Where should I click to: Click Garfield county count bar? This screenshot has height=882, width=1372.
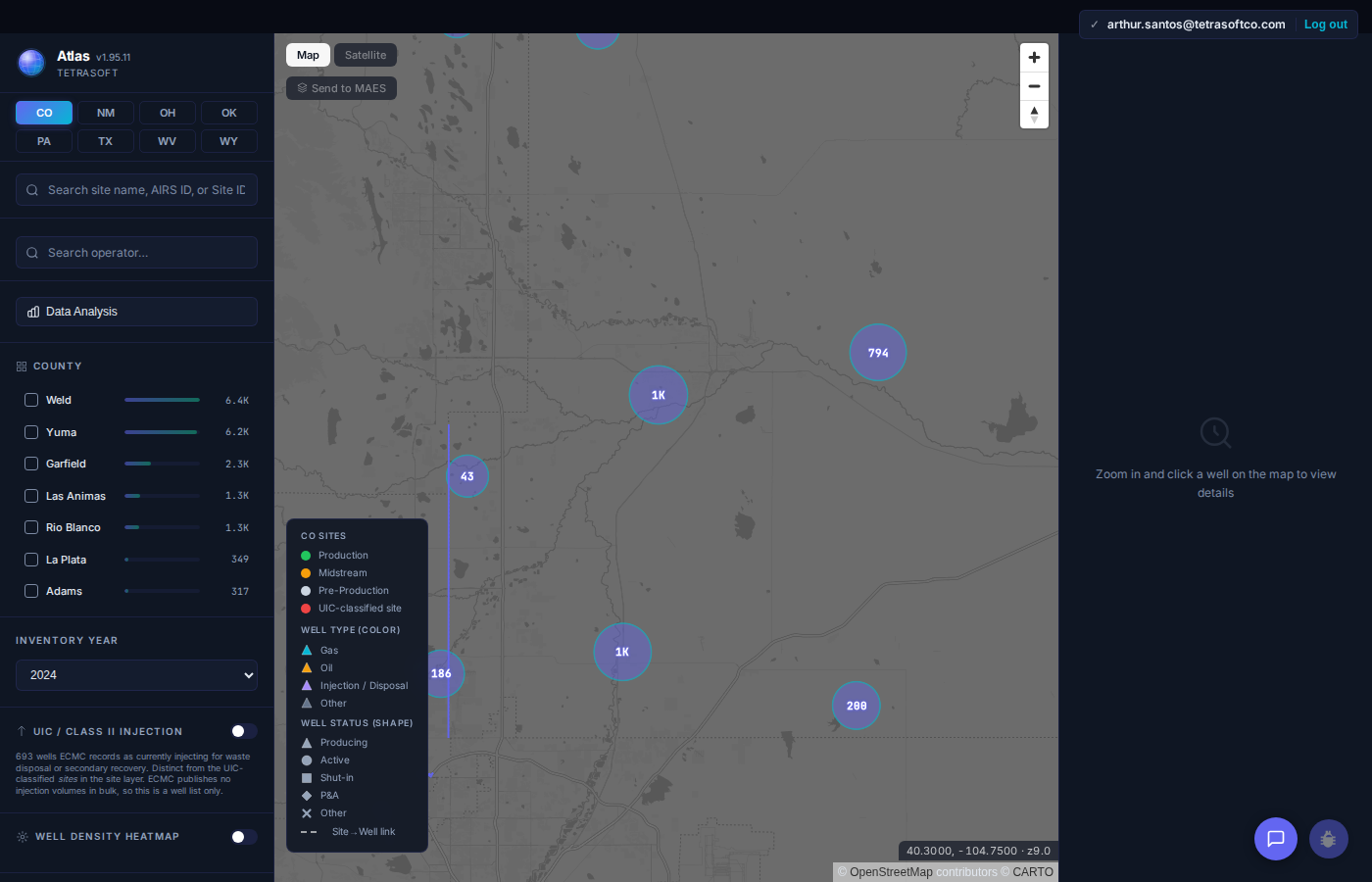162,464
